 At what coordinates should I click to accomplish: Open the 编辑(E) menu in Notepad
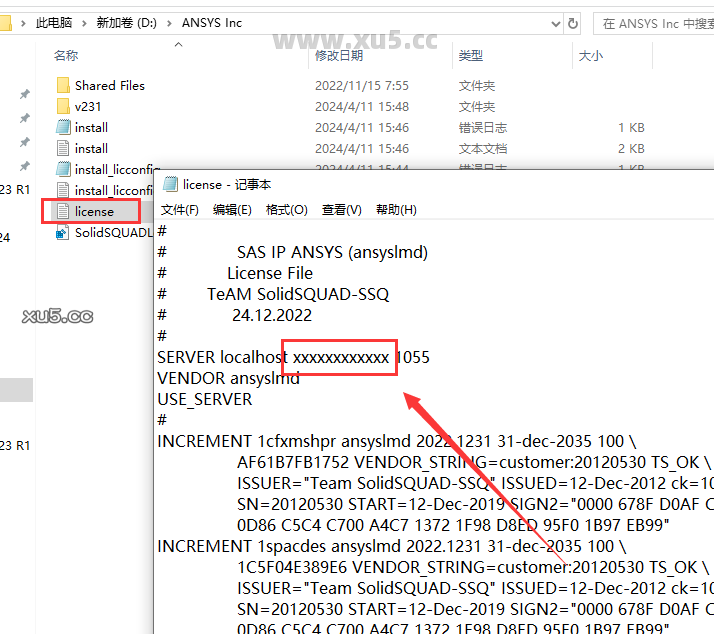(232, 210)
